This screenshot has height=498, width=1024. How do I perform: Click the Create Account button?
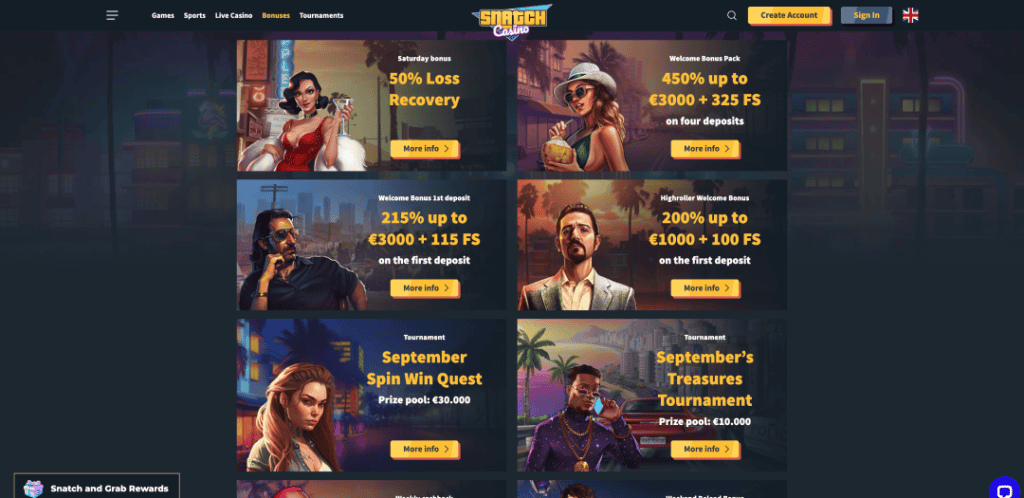(789, 16)
